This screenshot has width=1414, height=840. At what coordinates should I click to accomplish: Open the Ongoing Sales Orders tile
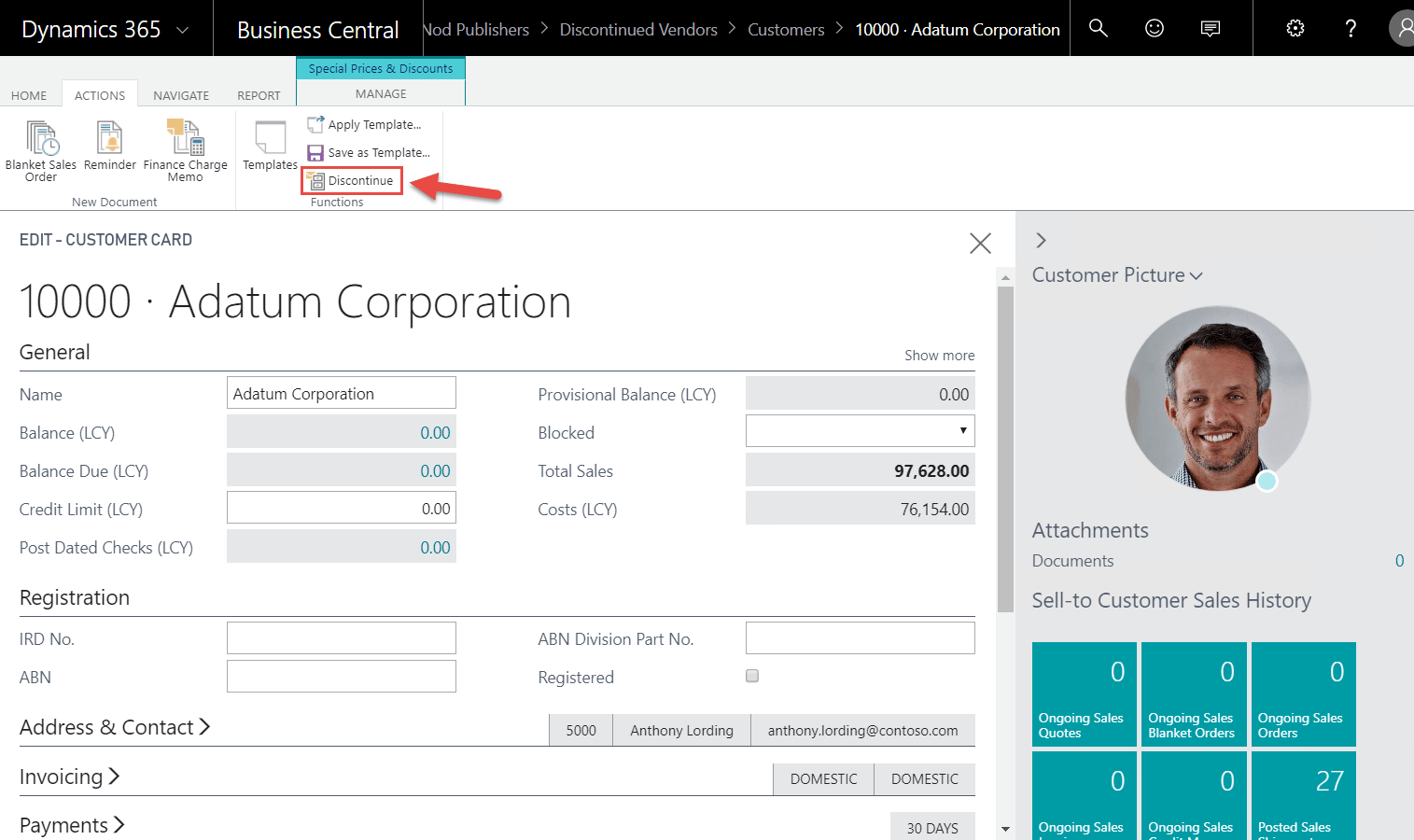coord(1303,693)
